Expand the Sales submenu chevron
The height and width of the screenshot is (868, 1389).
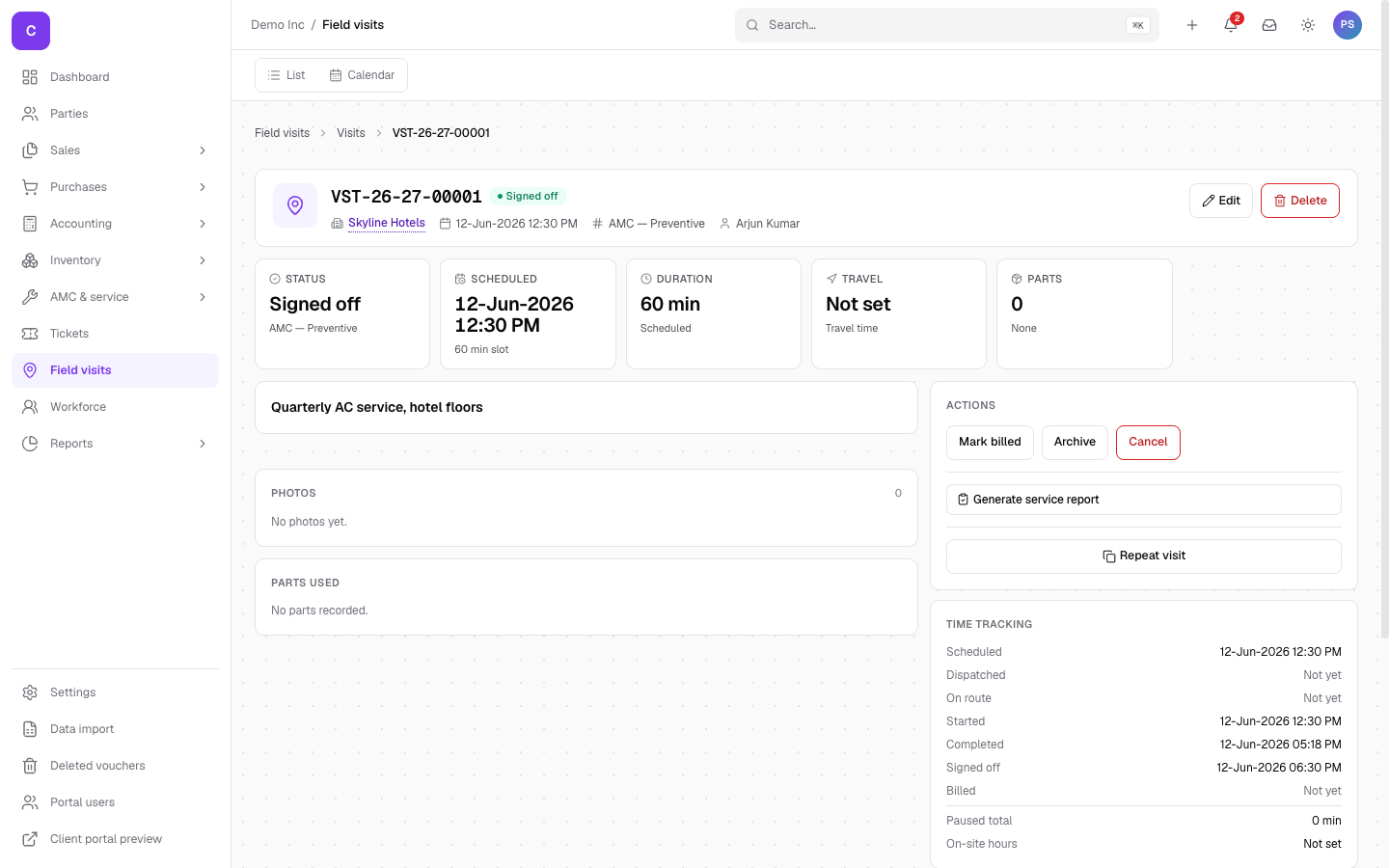coord(203,150)
